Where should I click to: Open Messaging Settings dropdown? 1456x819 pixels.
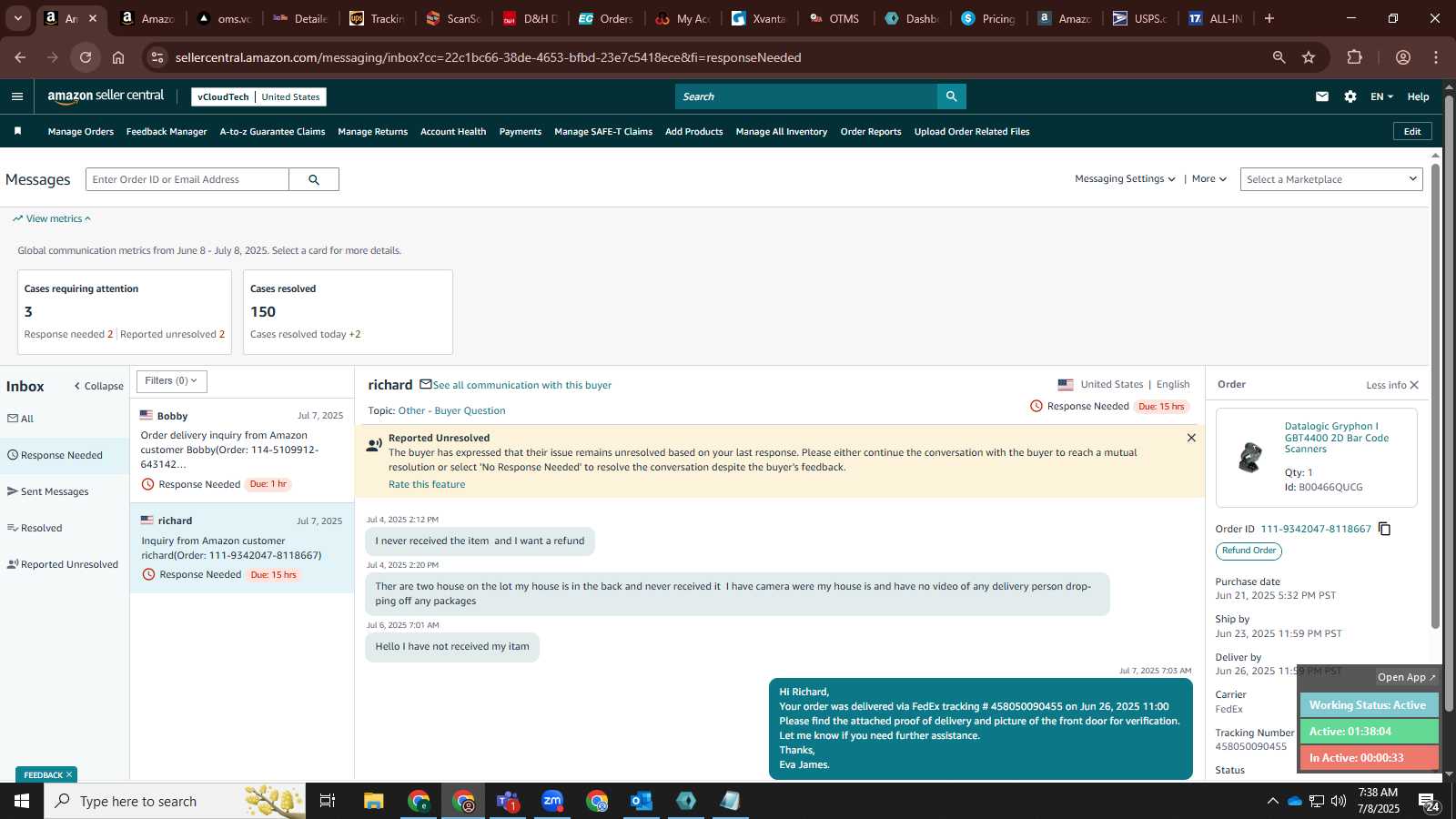pos(1125,179)
